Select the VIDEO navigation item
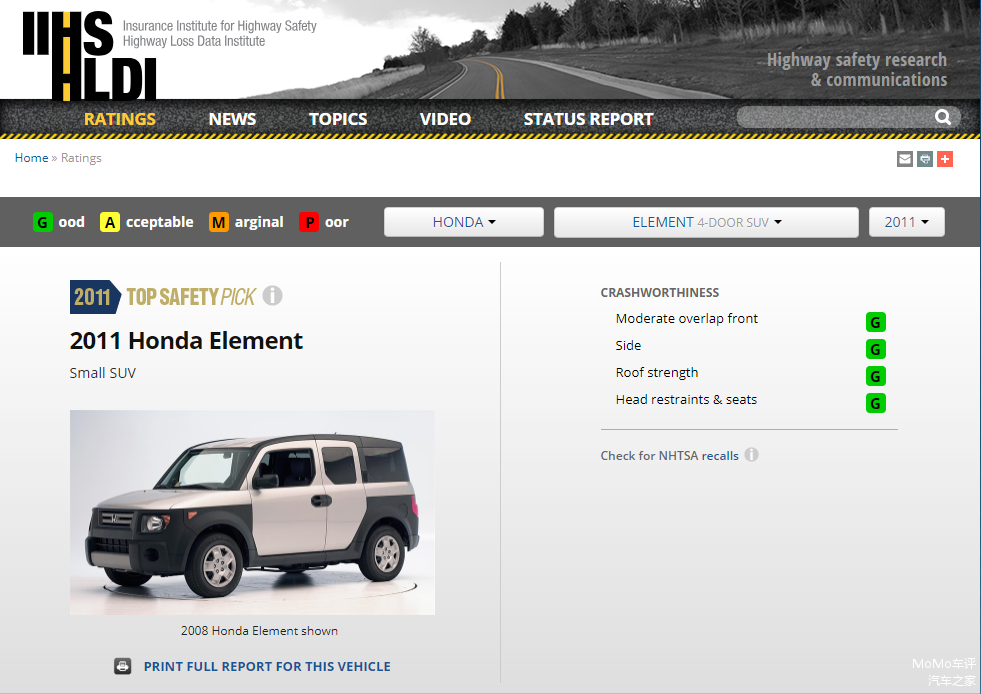 point(445,119)
